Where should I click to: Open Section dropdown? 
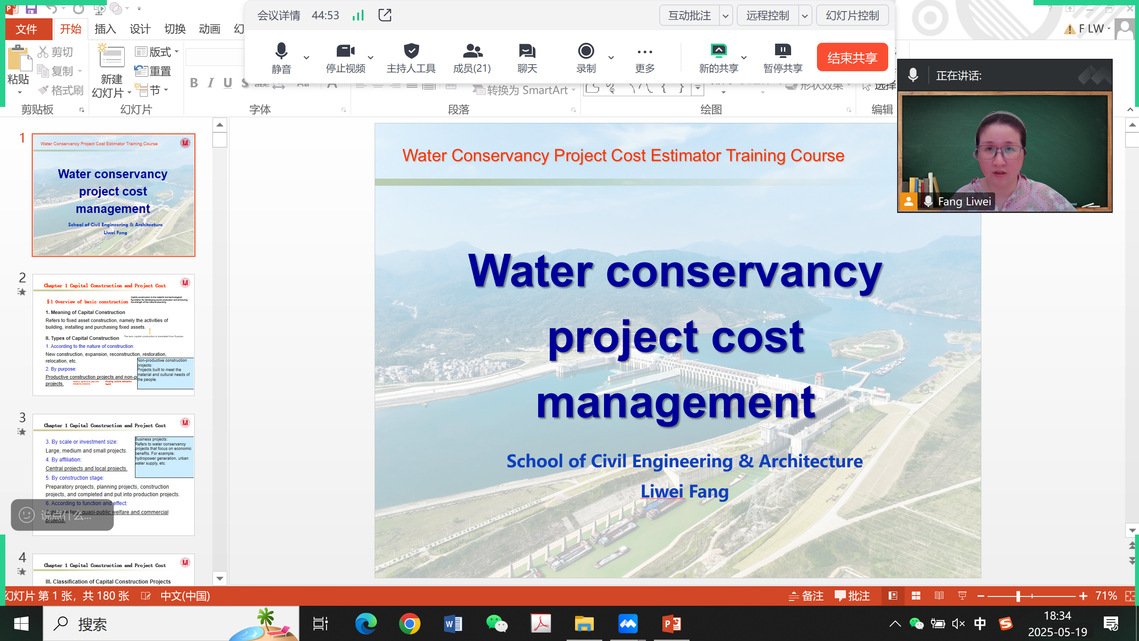pos(153,90)
